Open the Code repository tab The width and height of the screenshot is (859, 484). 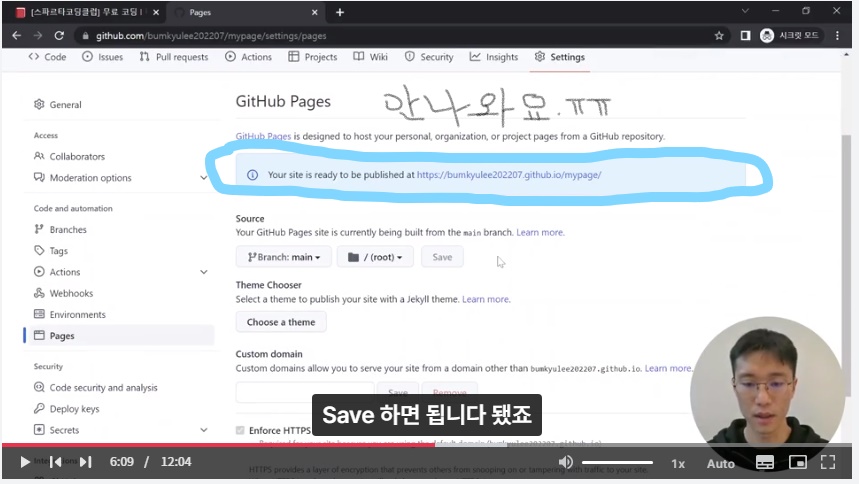point(47,57)
